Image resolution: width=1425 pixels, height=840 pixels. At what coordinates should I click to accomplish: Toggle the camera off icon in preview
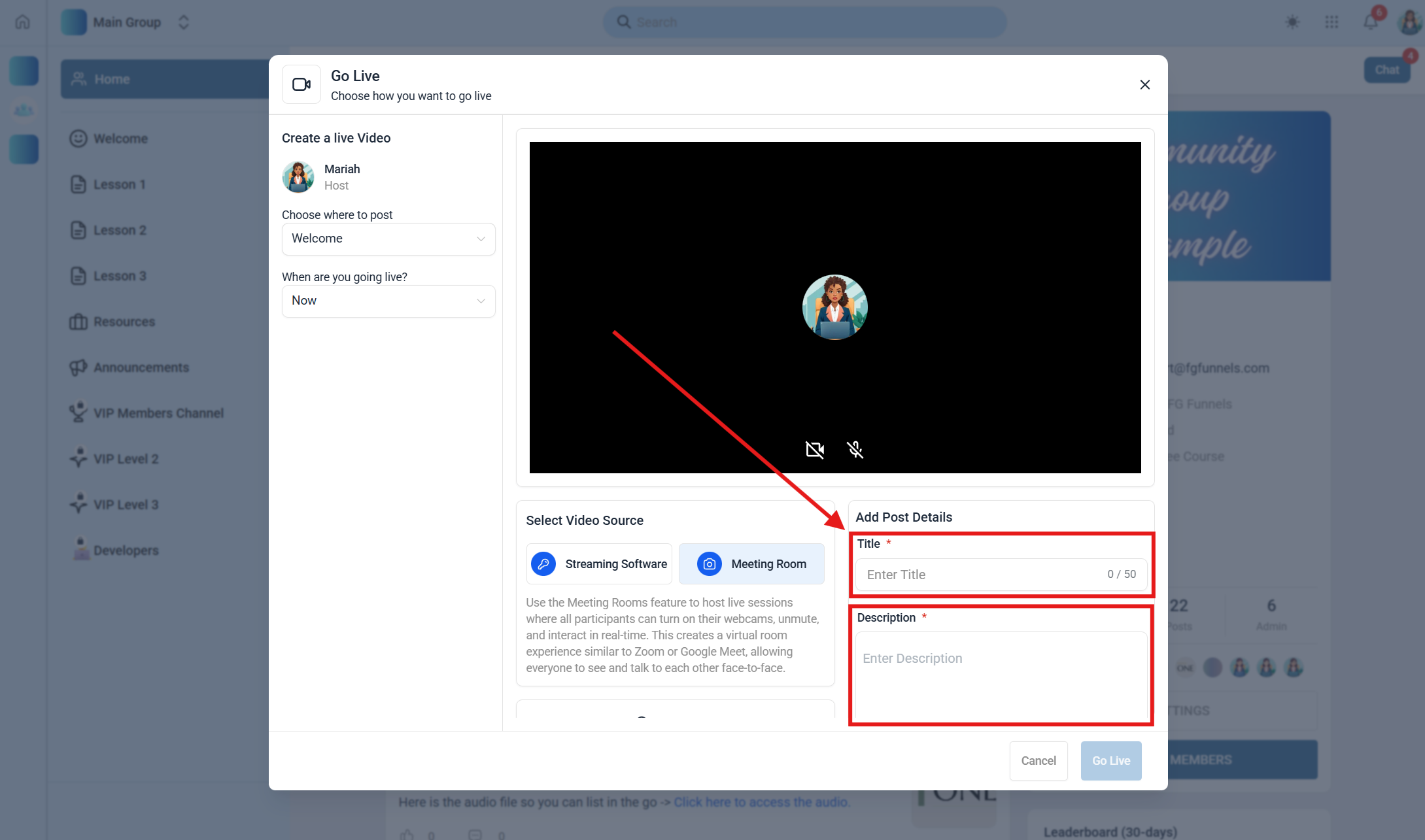(814, 450)
